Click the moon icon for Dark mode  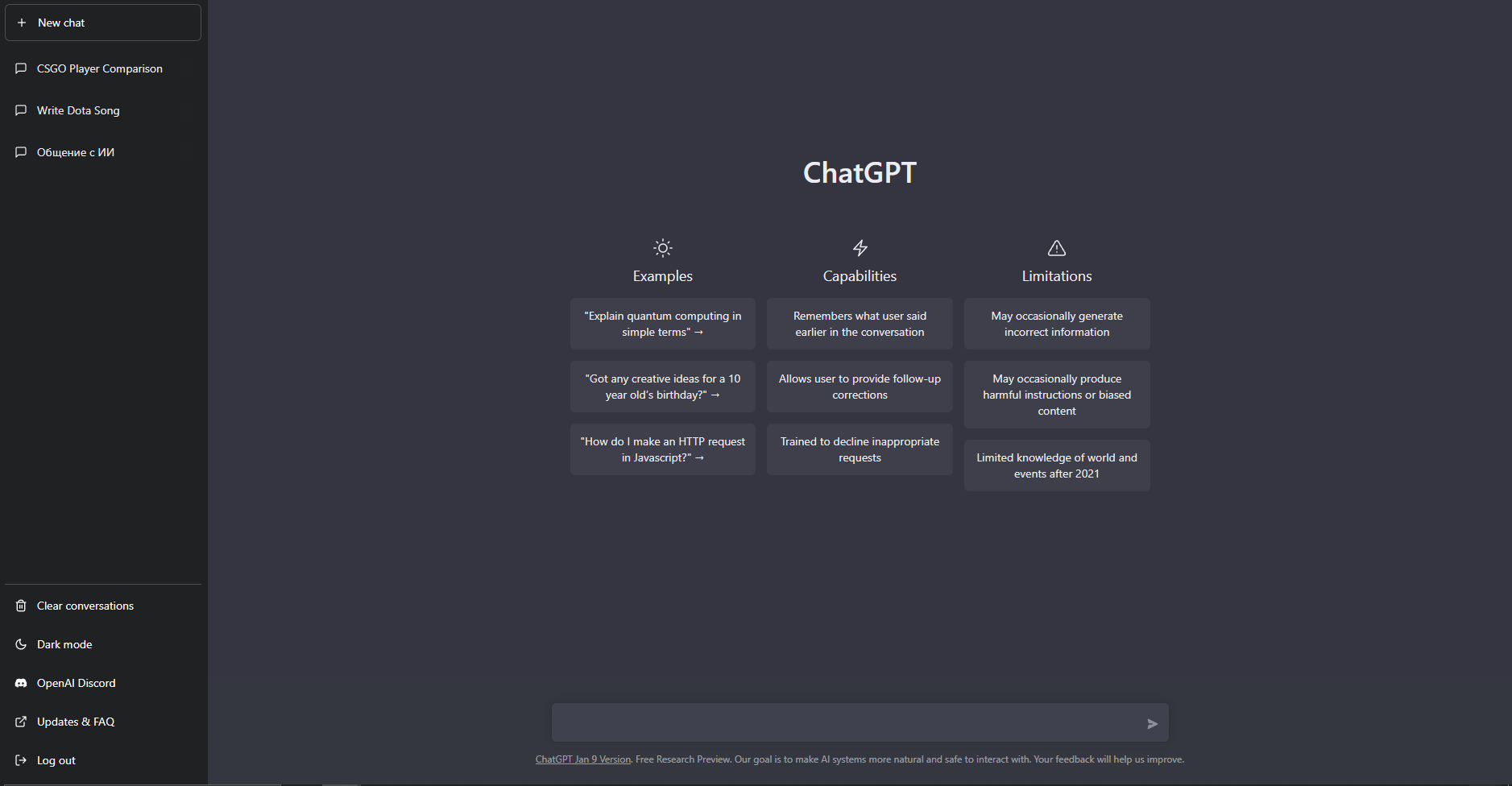point(21,644)
